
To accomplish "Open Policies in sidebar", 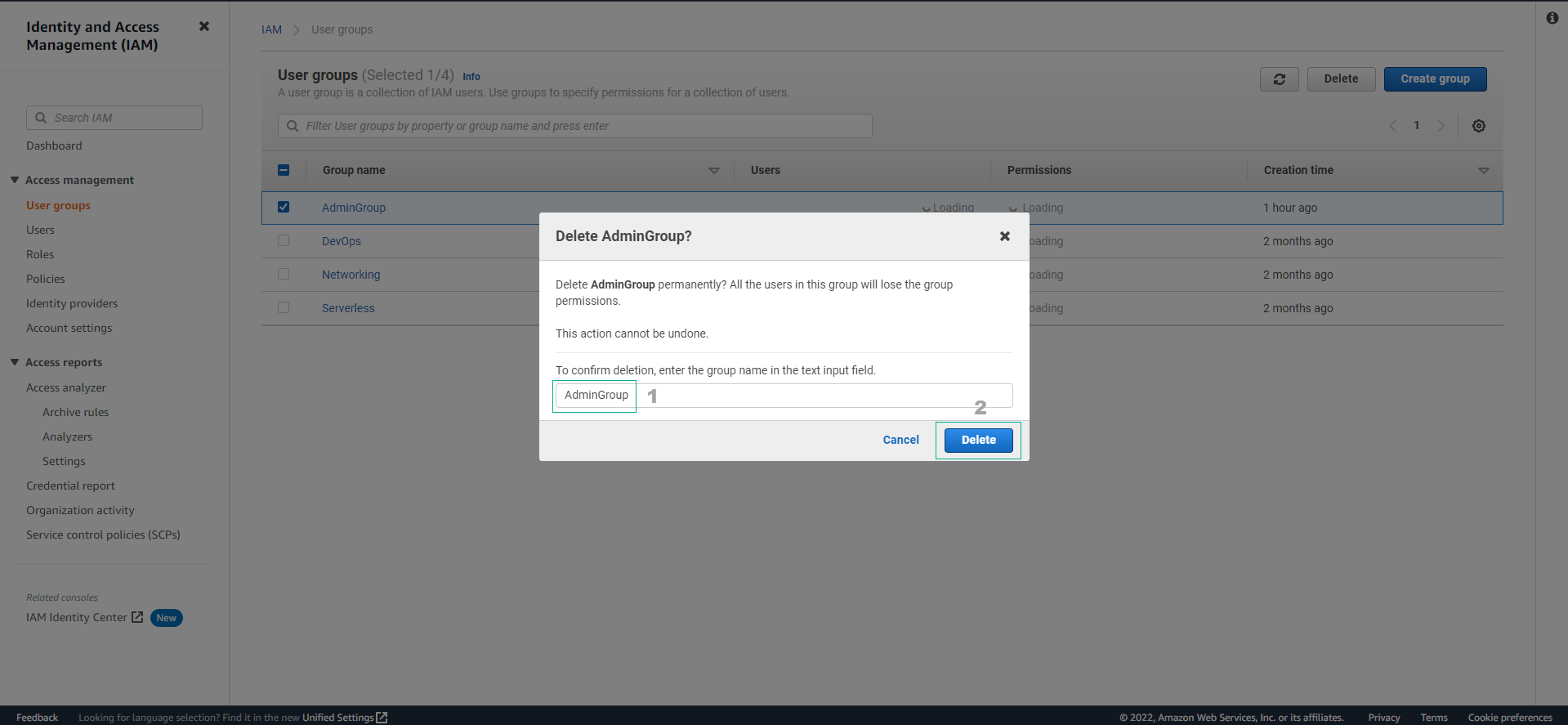I will (x=45, y=279).
